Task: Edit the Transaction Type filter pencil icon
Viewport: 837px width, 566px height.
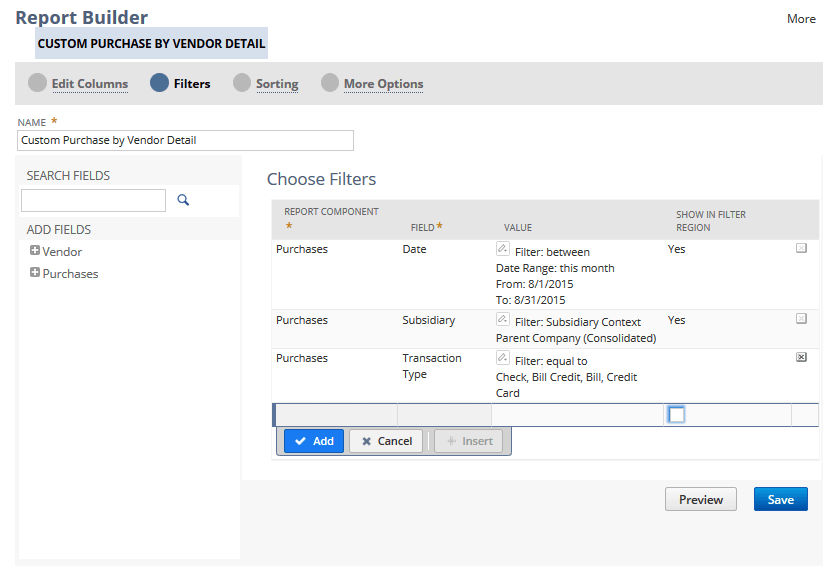Action: click(x=502, y=357)
